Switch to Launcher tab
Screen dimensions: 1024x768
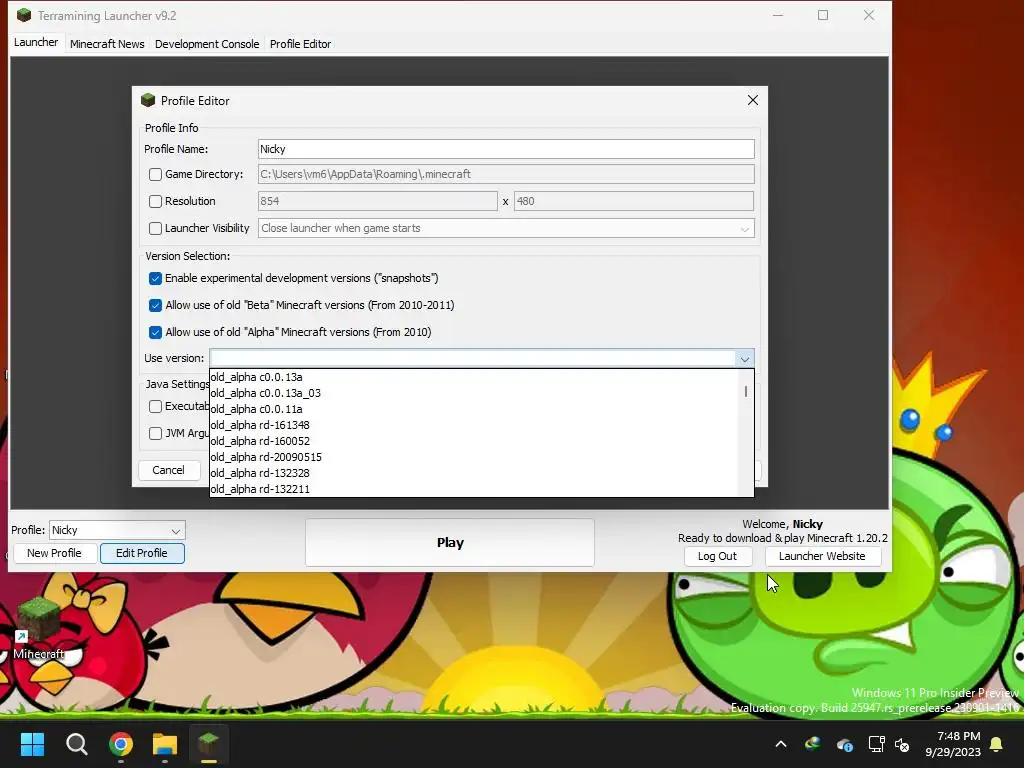(36, 42)
